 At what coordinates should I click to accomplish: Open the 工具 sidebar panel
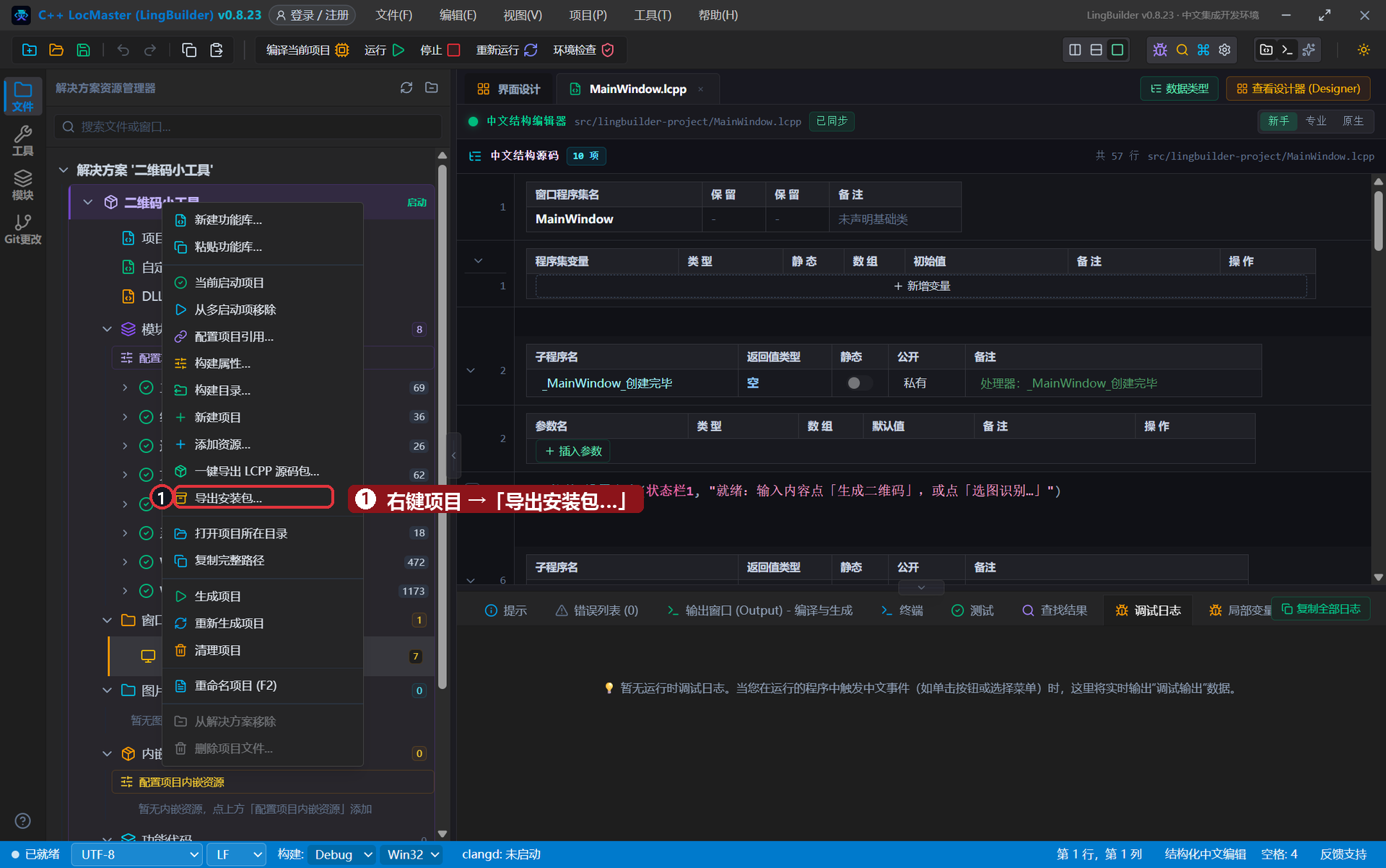tap(22, 141)
